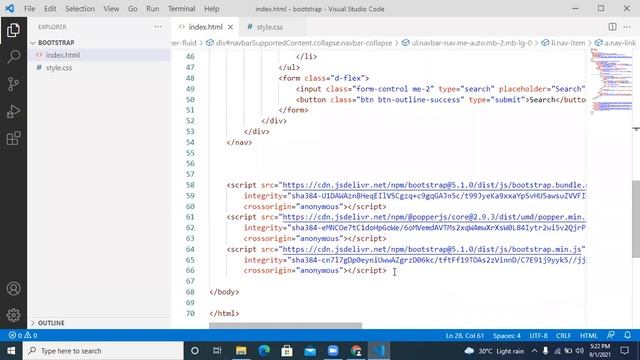Select div#navbarSupportedContent breadcrumb
Image resolution: width=640 pixels, height=360 pixels.
(299, 43)
